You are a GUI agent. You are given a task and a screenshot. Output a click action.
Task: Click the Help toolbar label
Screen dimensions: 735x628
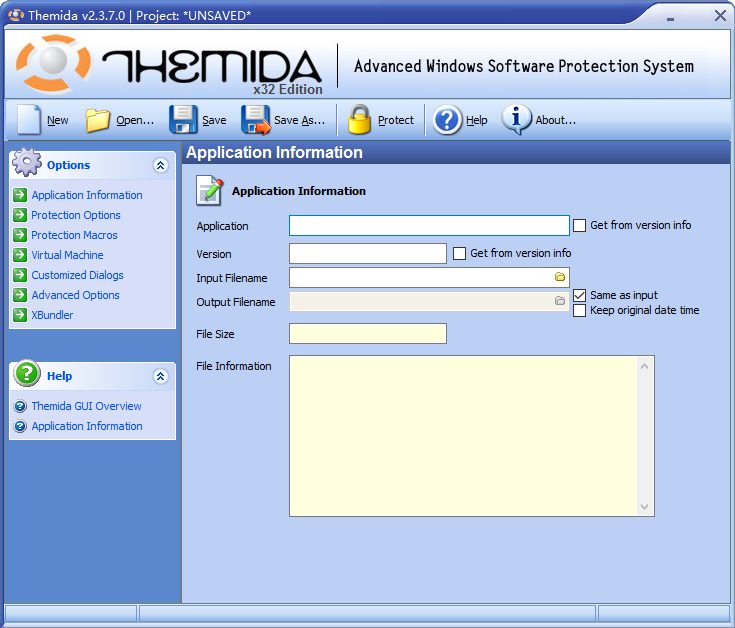coord(477,120)
